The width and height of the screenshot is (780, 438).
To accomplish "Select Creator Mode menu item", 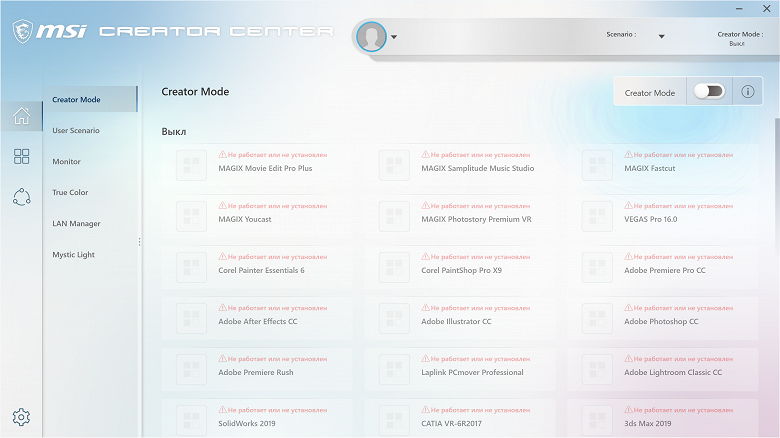I will [x=90, y=99].
